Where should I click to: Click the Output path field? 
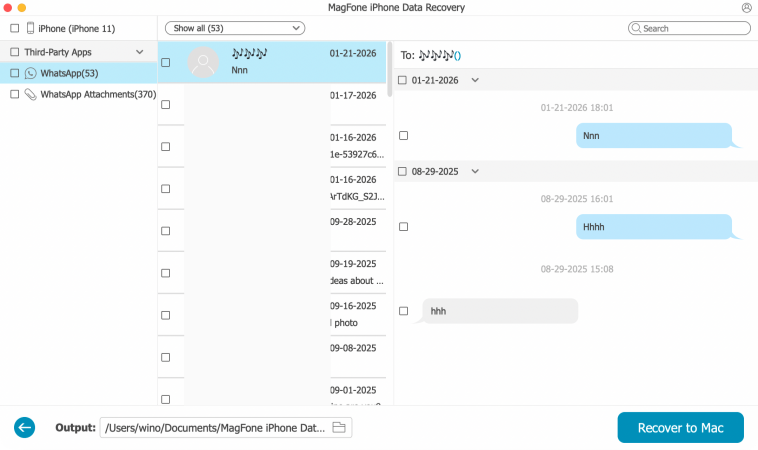226,427
